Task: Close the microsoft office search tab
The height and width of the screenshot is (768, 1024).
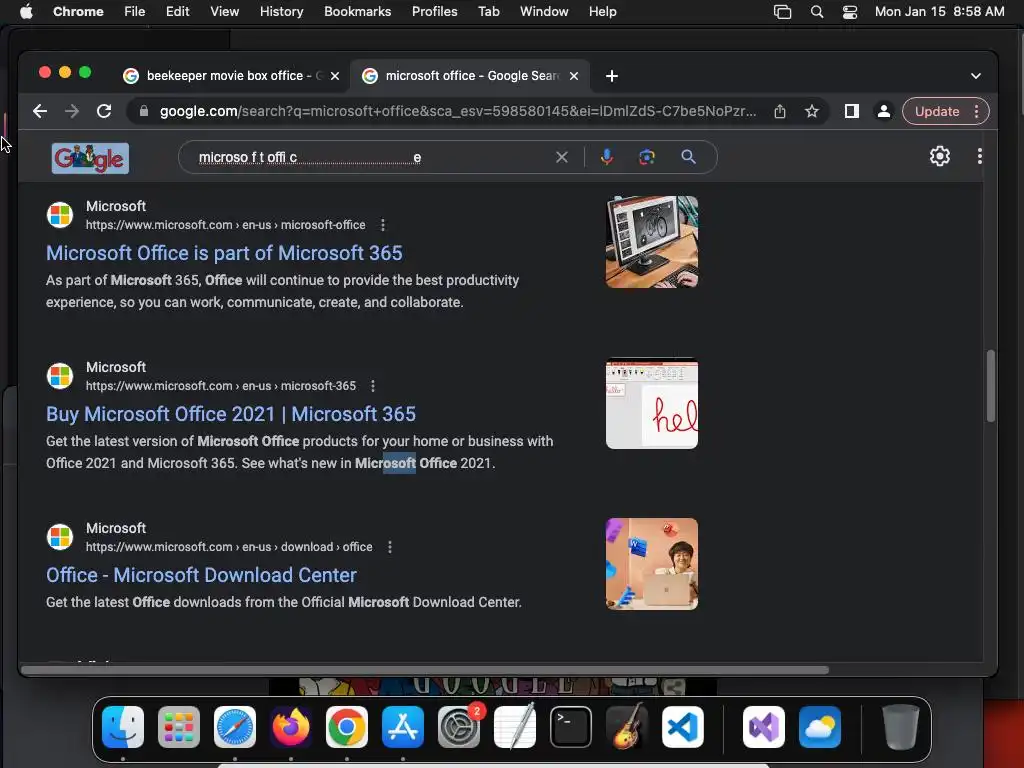Action: (x=574, y=76)
